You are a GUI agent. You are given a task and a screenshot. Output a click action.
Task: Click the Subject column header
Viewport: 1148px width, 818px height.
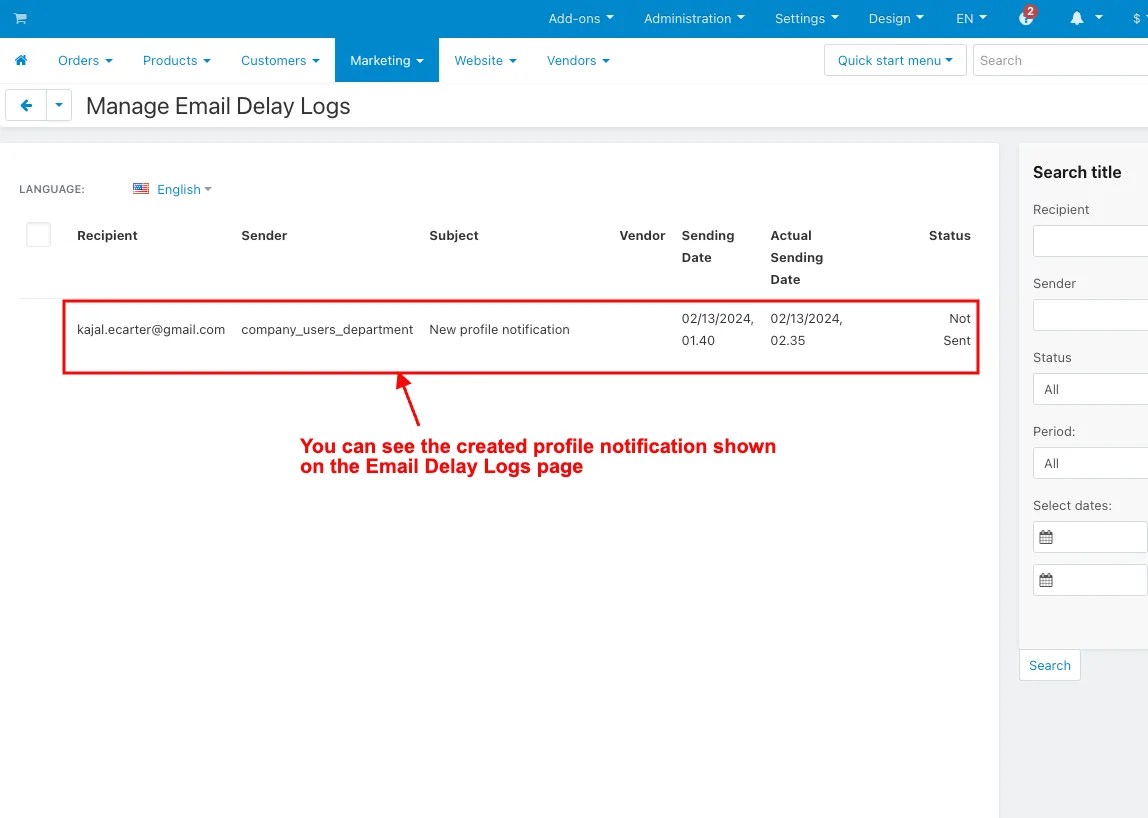coord(454,235)
